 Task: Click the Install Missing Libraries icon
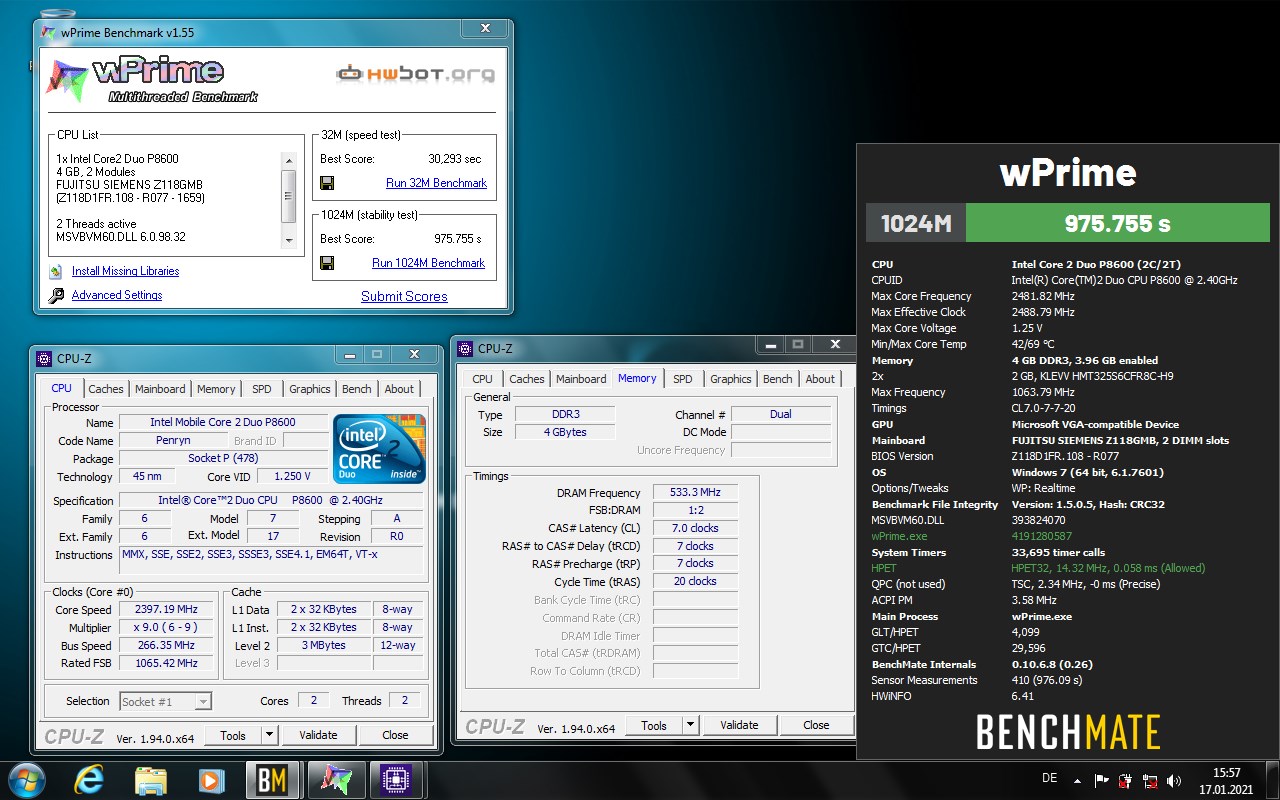point(56,271)
